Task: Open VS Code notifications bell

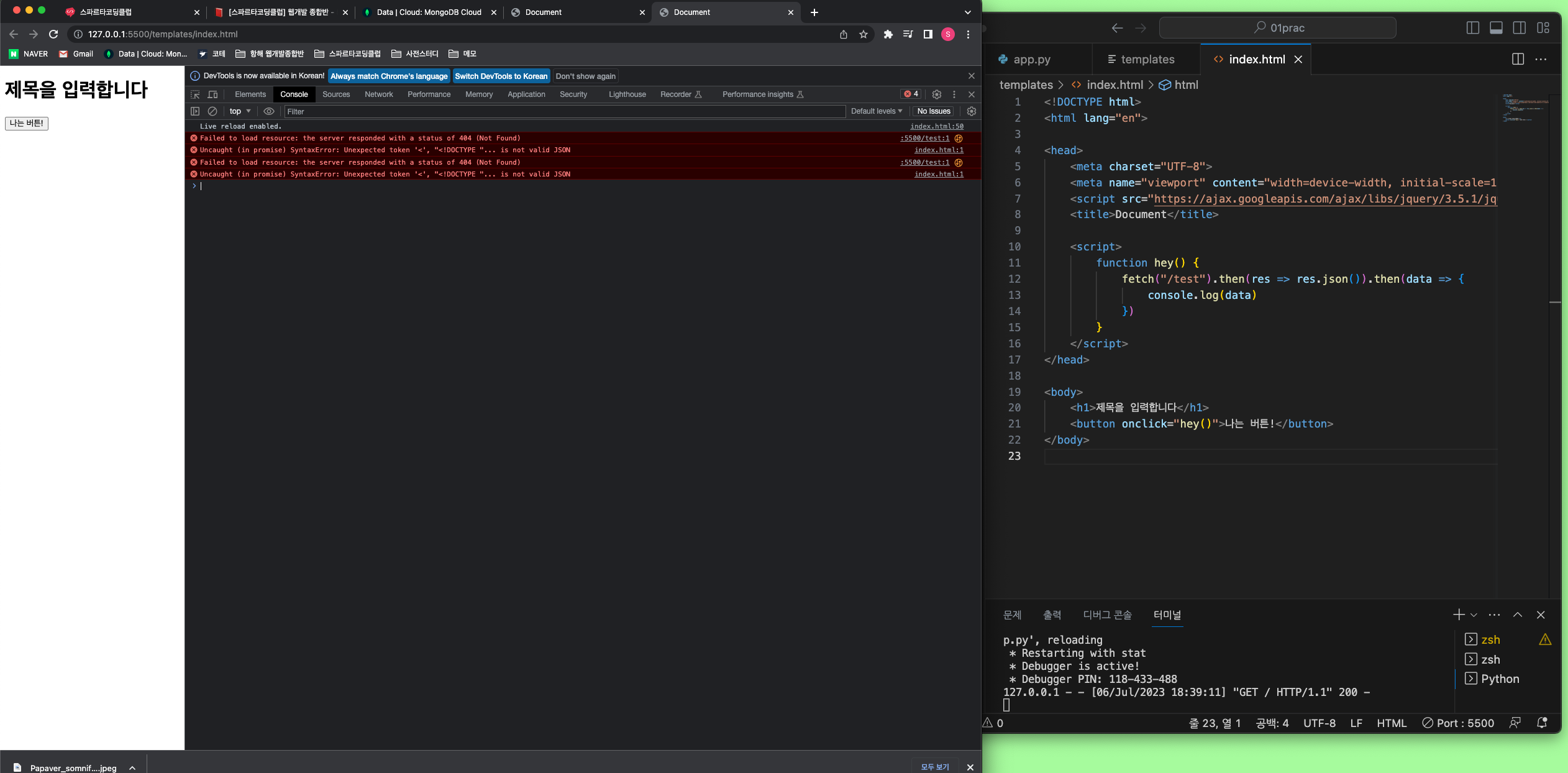Action: pyautogui.click(x=1542, y=723)
